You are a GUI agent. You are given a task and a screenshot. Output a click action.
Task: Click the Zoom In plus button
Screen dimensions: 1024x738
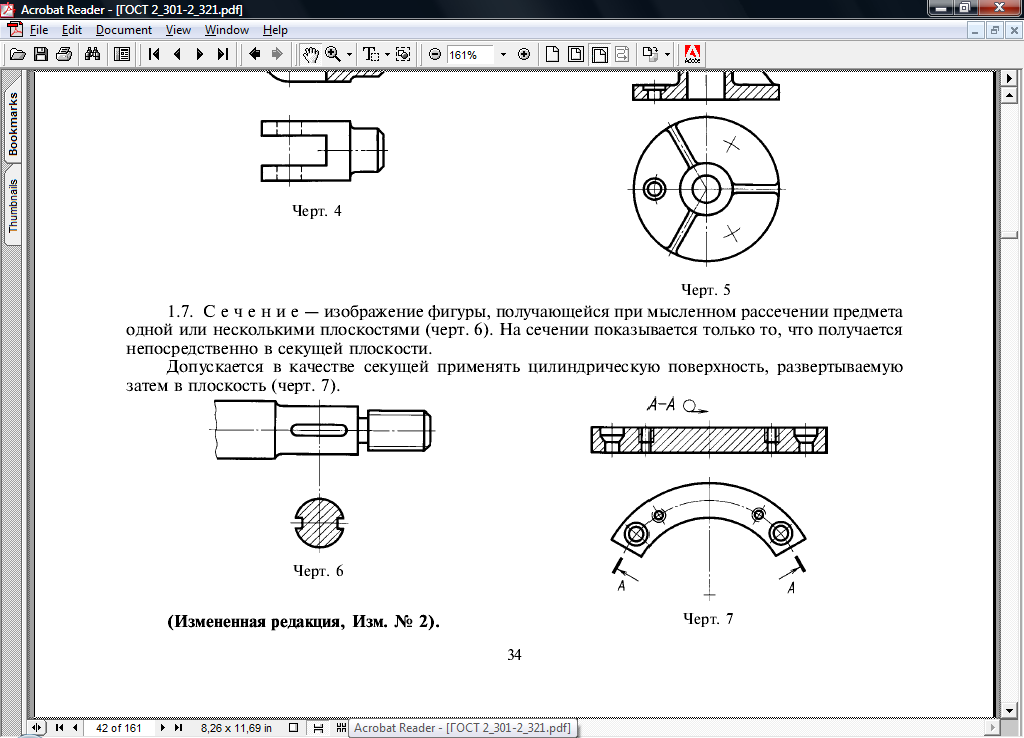(524, 54)
